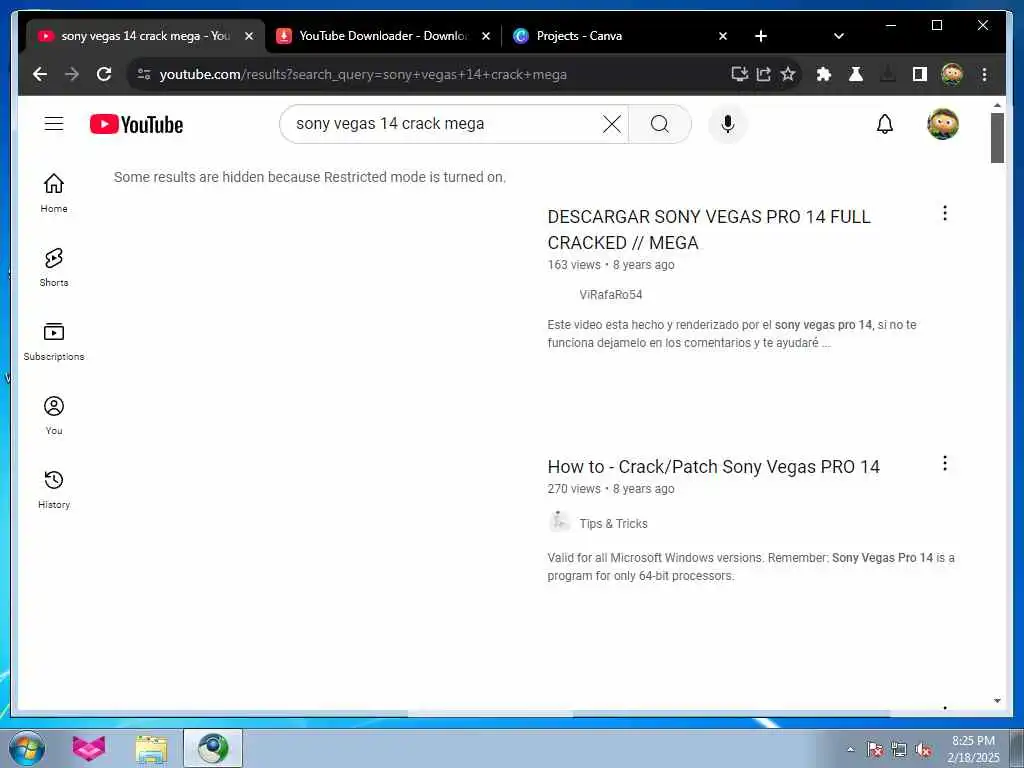Click the scrollbar down arrow
This screenshot has width=1024, height=768.
point(997,701)
